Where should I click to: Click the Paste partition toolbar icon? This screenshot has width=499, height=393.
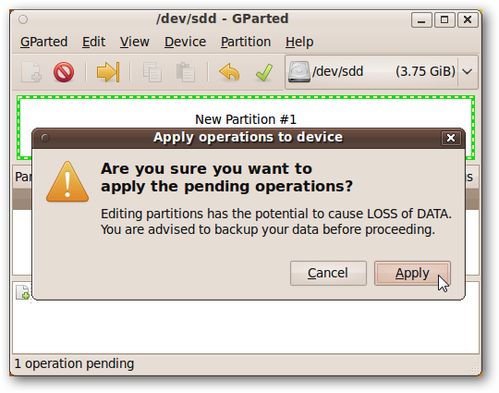pyautogui.click(x=185, y=72)
